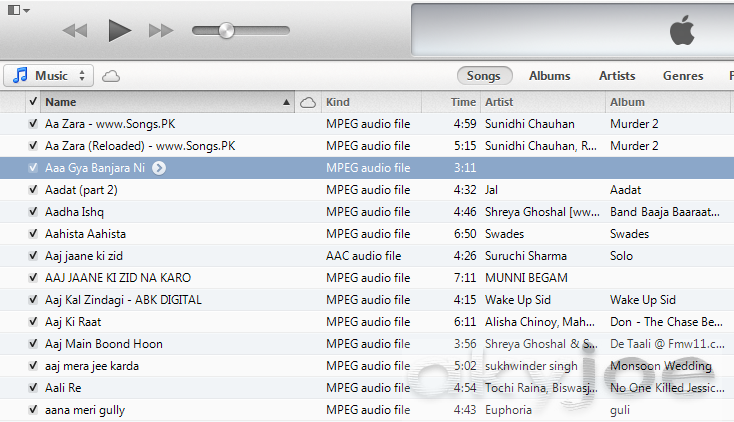
Task: Select the song aana meri gully
Action: pos(85,410)
